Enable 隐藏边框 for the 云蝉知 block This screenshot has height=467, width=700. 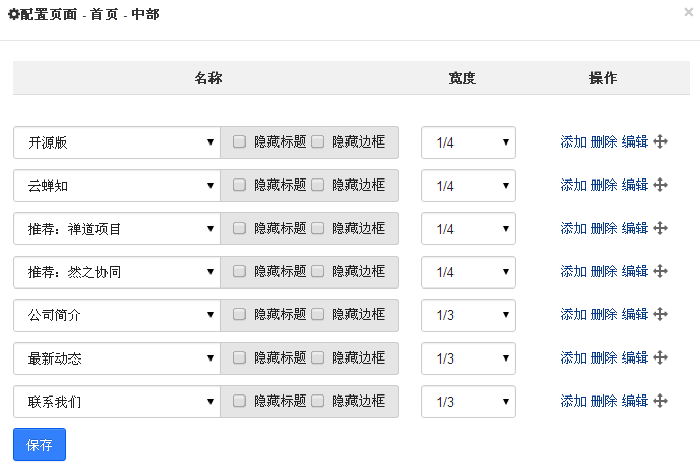318,185
